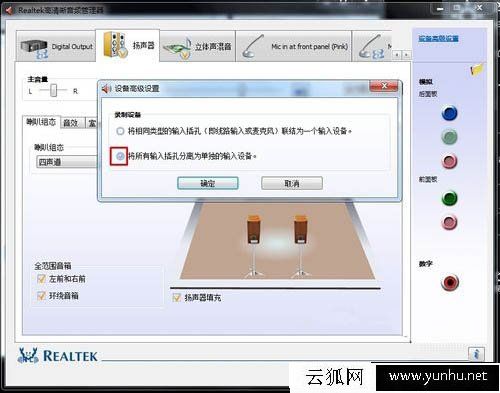Switch to the Digital Output tab
Image resolution: width=500 pixels, height=393 pixels.
(x=56, y=46)
